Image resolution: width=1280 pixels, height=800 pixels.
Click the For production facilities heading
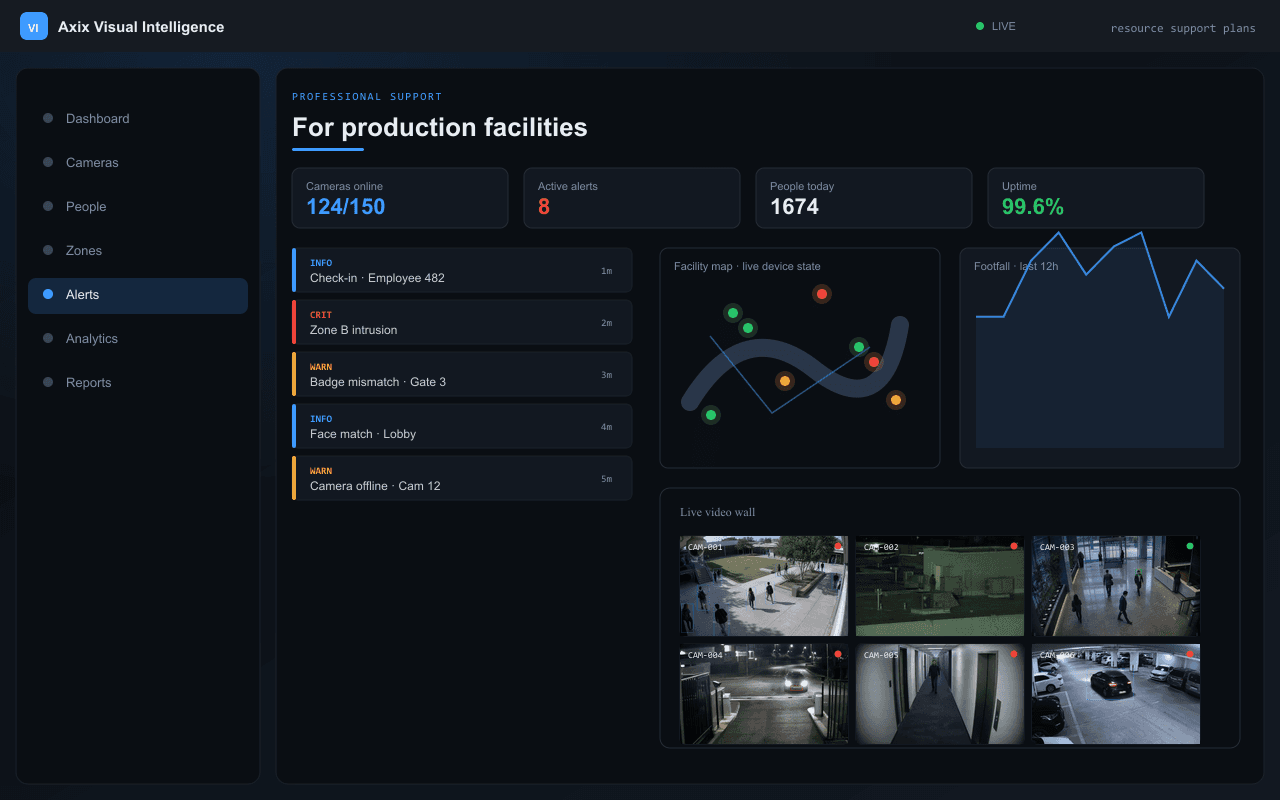pos(440,127)
